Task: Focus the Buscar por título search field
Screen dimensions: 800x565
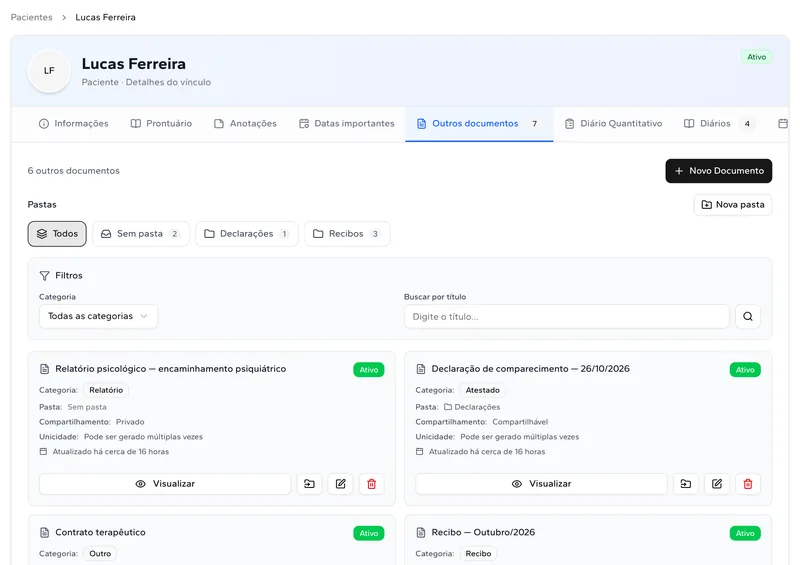Action: pyautogui.click(x=566, y=317)
